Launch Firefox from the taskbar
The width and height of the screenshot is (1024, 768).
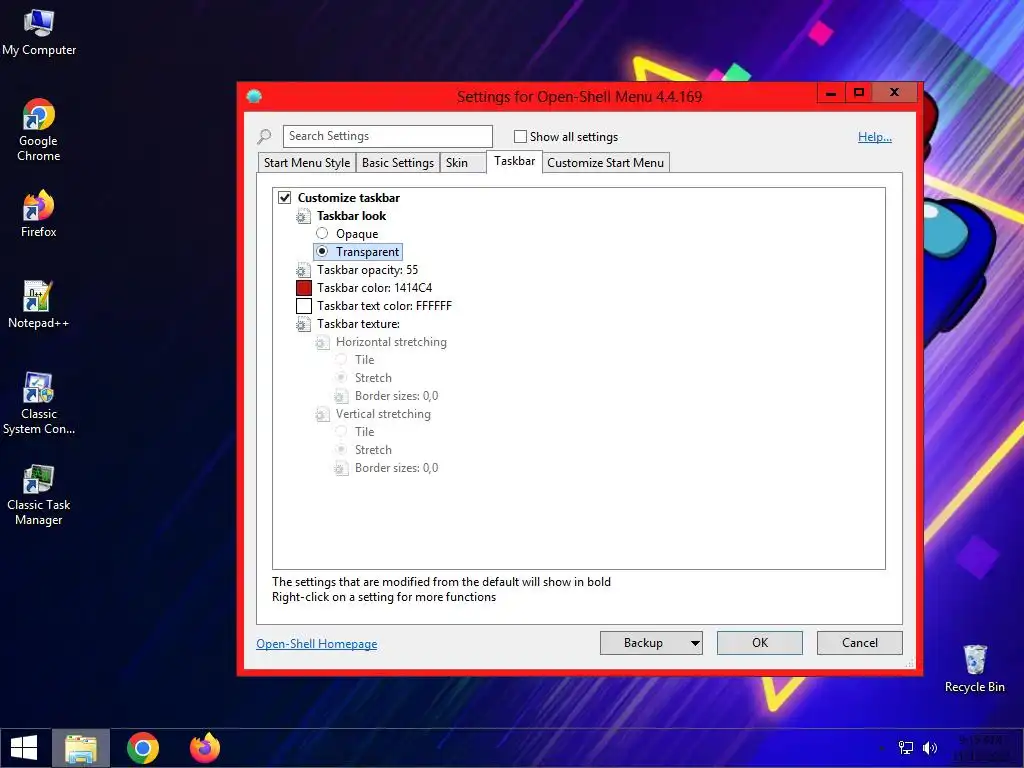tap(205, 748)
